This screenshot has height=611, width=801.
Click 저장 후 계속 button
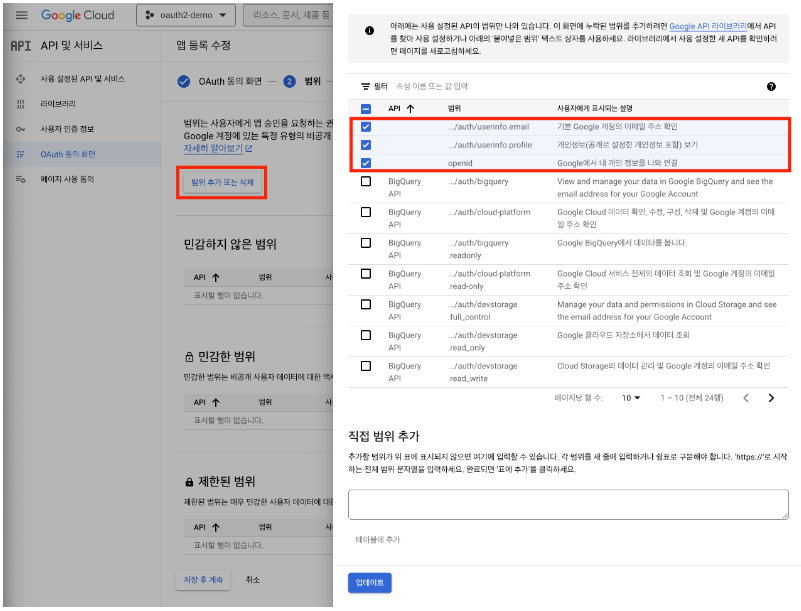203,580
